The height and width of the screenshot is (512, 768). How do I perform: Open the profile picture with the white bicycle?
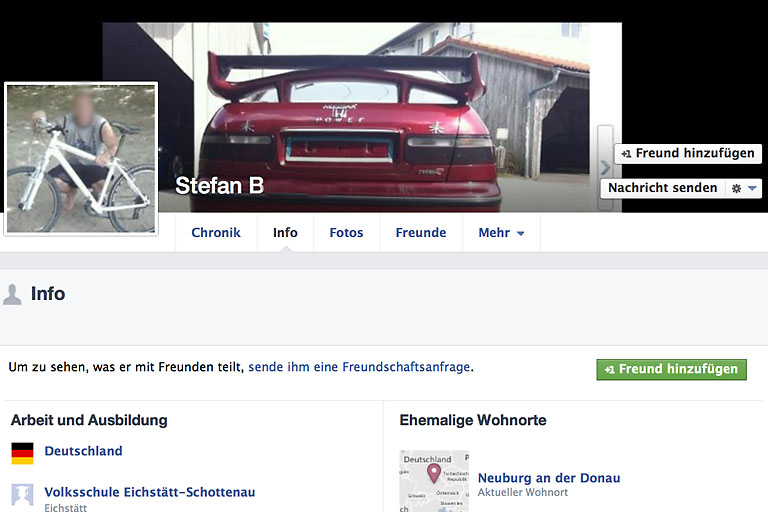pyautogui.click(x=81, y=159)
